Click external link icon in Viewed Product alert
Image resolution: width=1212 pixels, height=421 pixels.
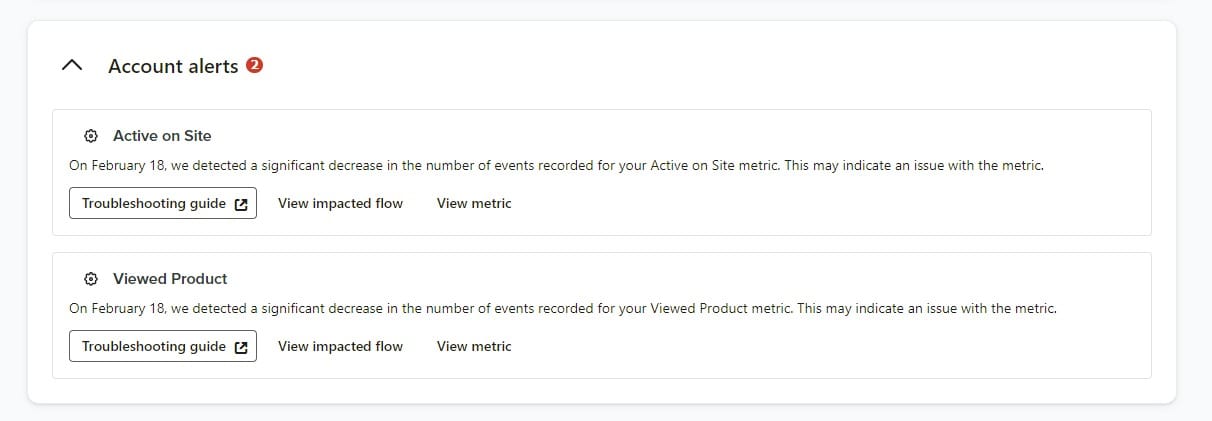[241, 347]
